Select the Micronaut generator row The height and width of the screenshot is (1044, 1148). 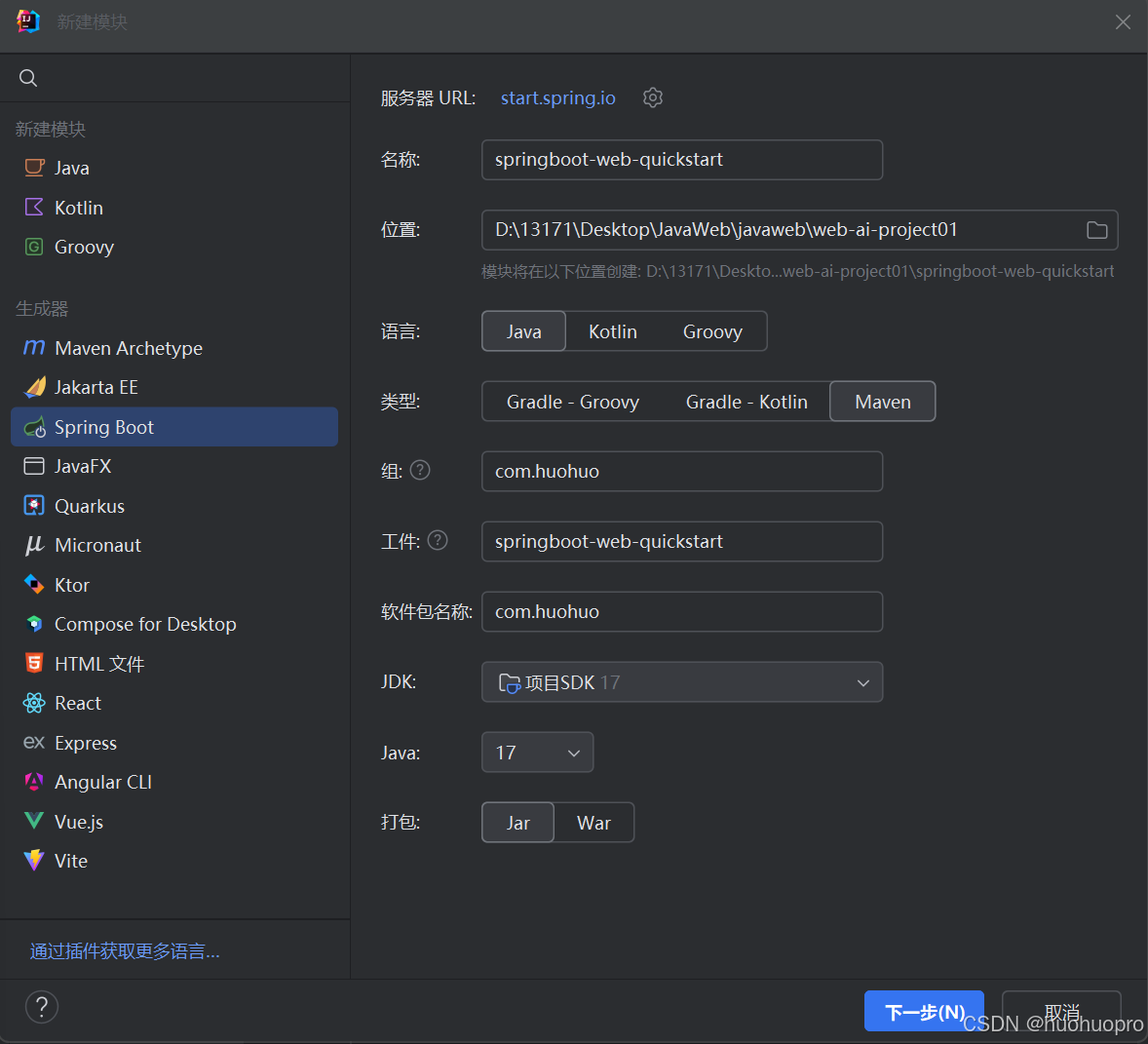coord(174,546)
